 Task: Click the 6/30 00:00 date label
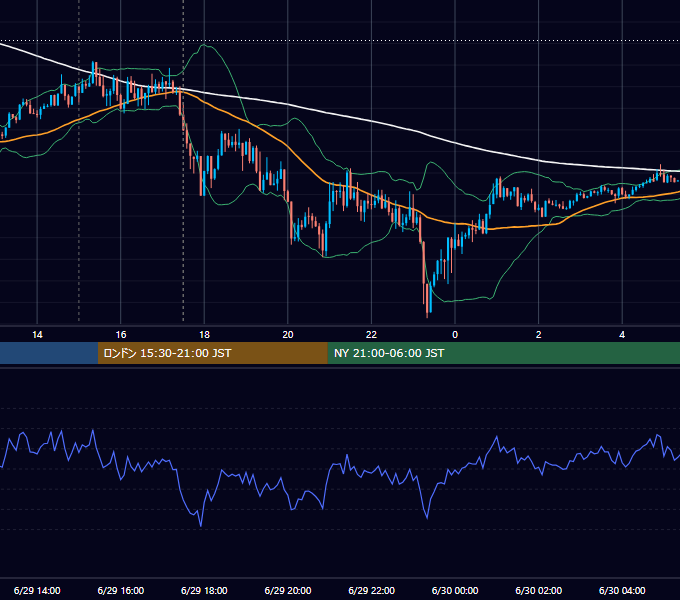tap(455, 590)
